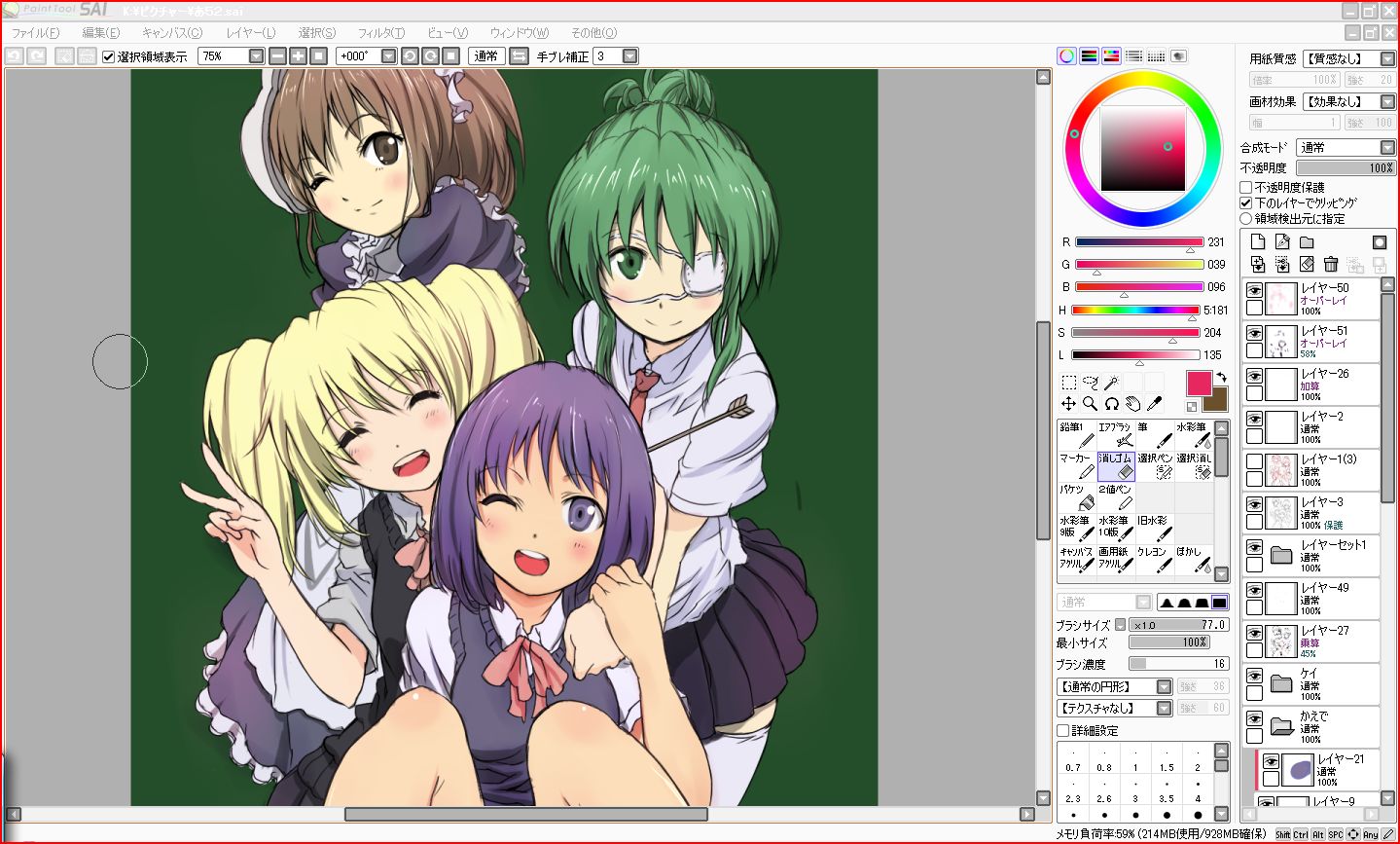Create a new layer folder
Screen dimensions: 1400x844
point(1307,241)
